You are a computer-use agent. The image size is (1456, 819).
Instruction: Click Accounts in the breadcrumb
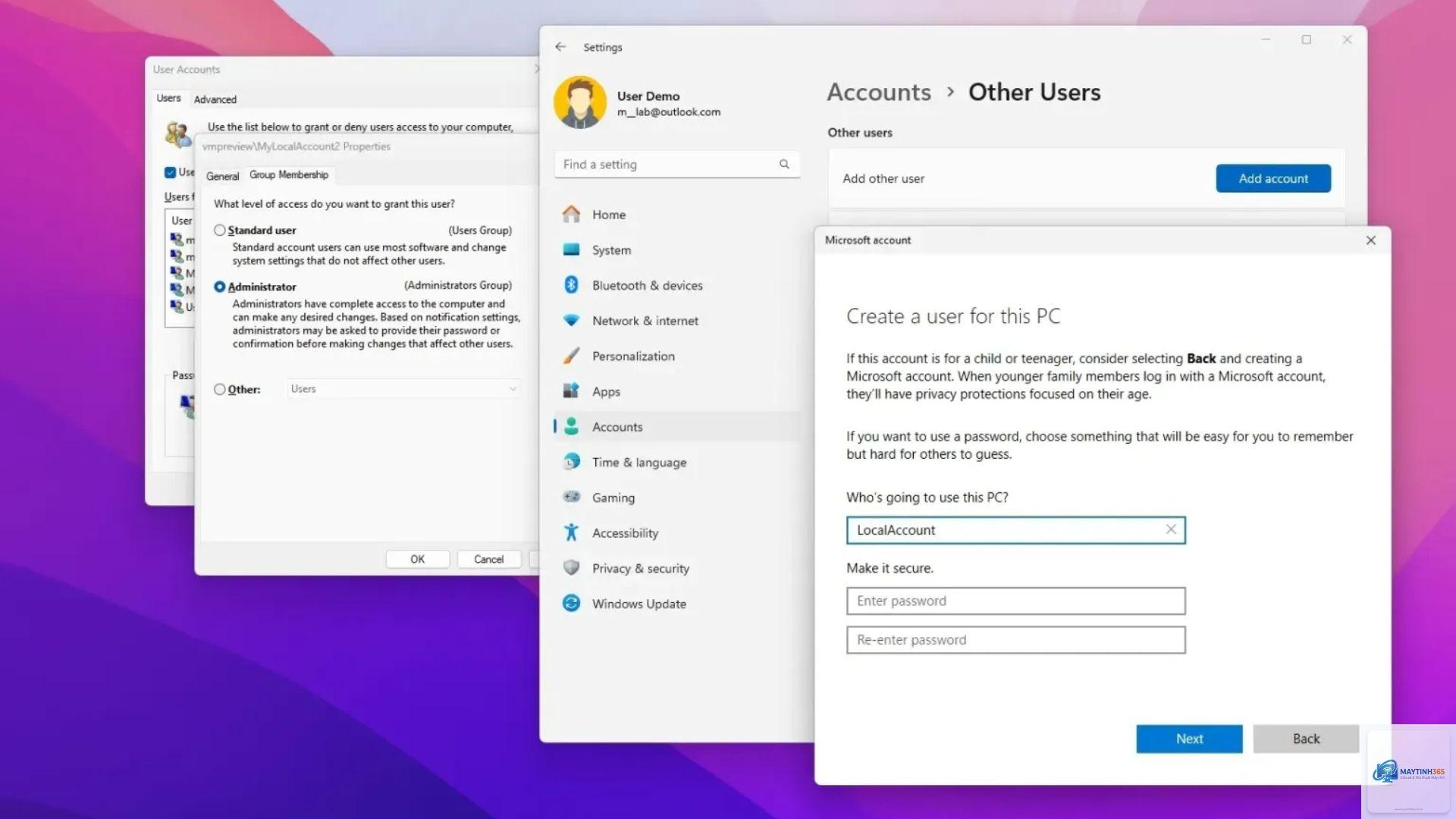click(x=879, y=92)
